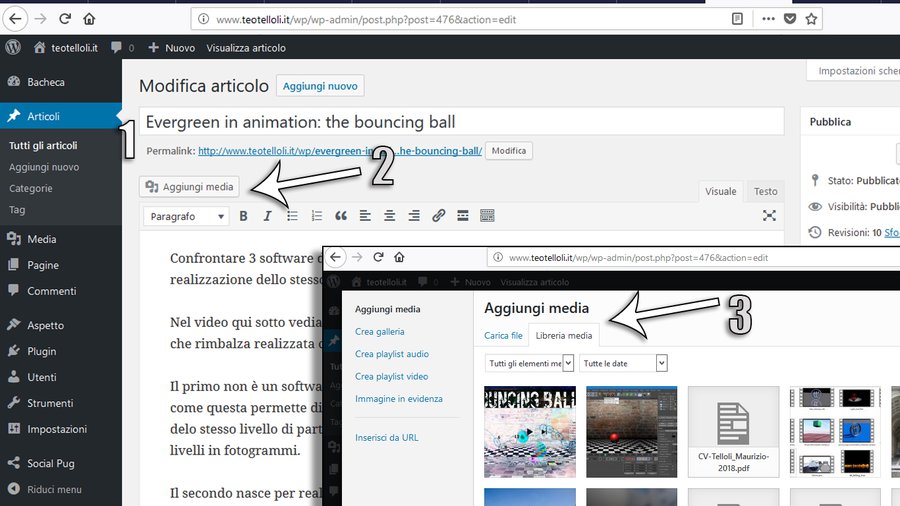Screen dimensions: 900x506
Task: Insert a blockquote using the quote icon
Action: [x=341, y=216]
